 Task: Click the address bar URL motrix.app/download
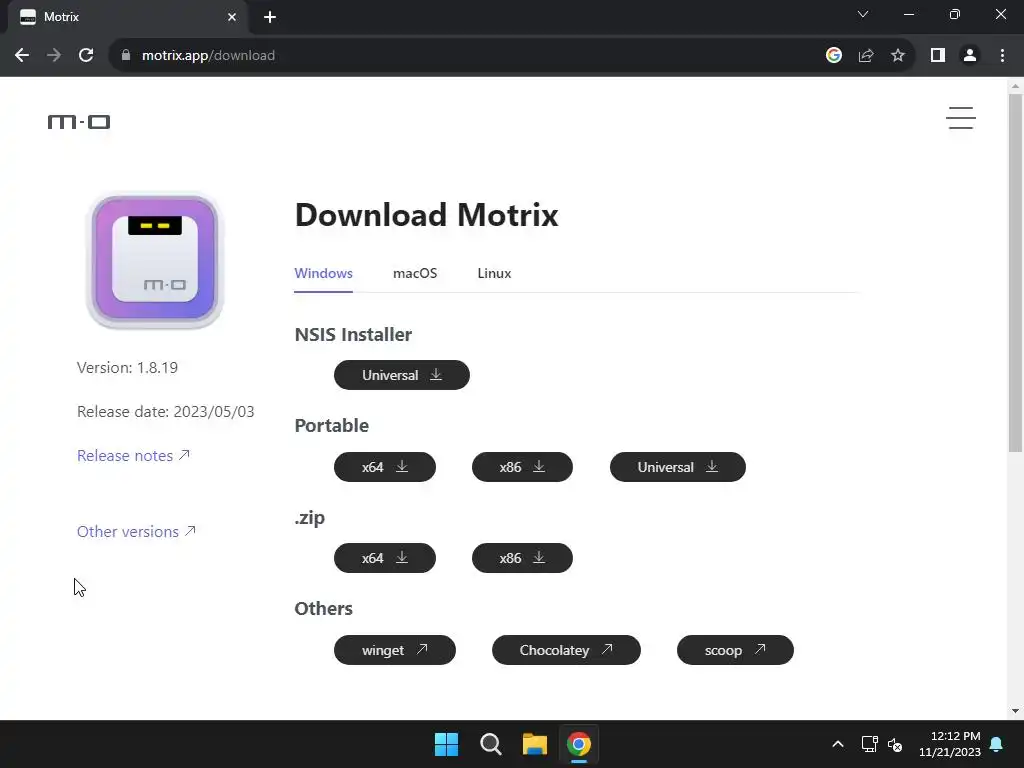tap(208, 56)
